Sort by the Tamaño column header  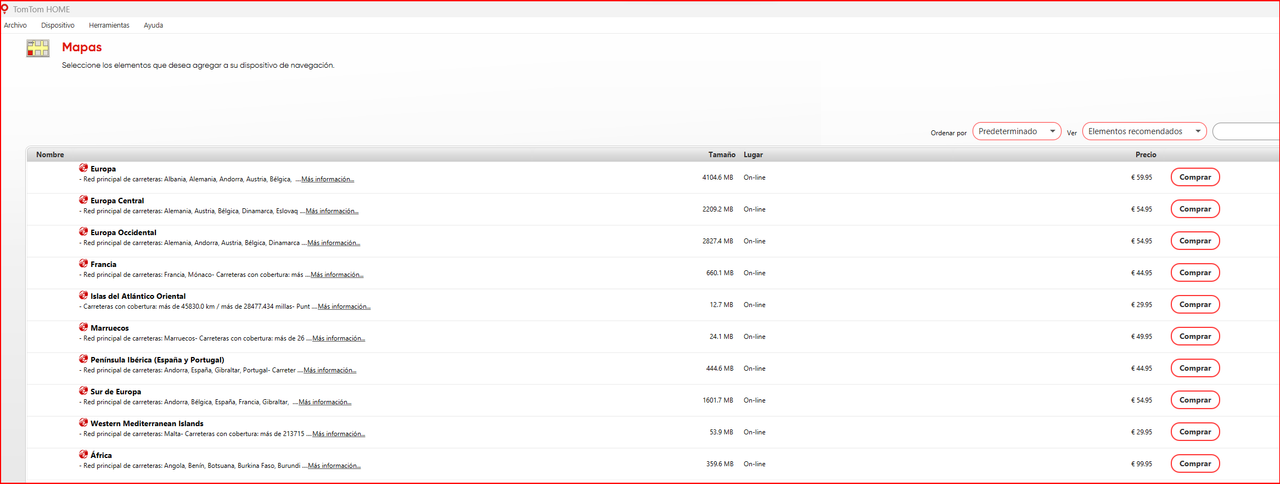click(722, 155)
